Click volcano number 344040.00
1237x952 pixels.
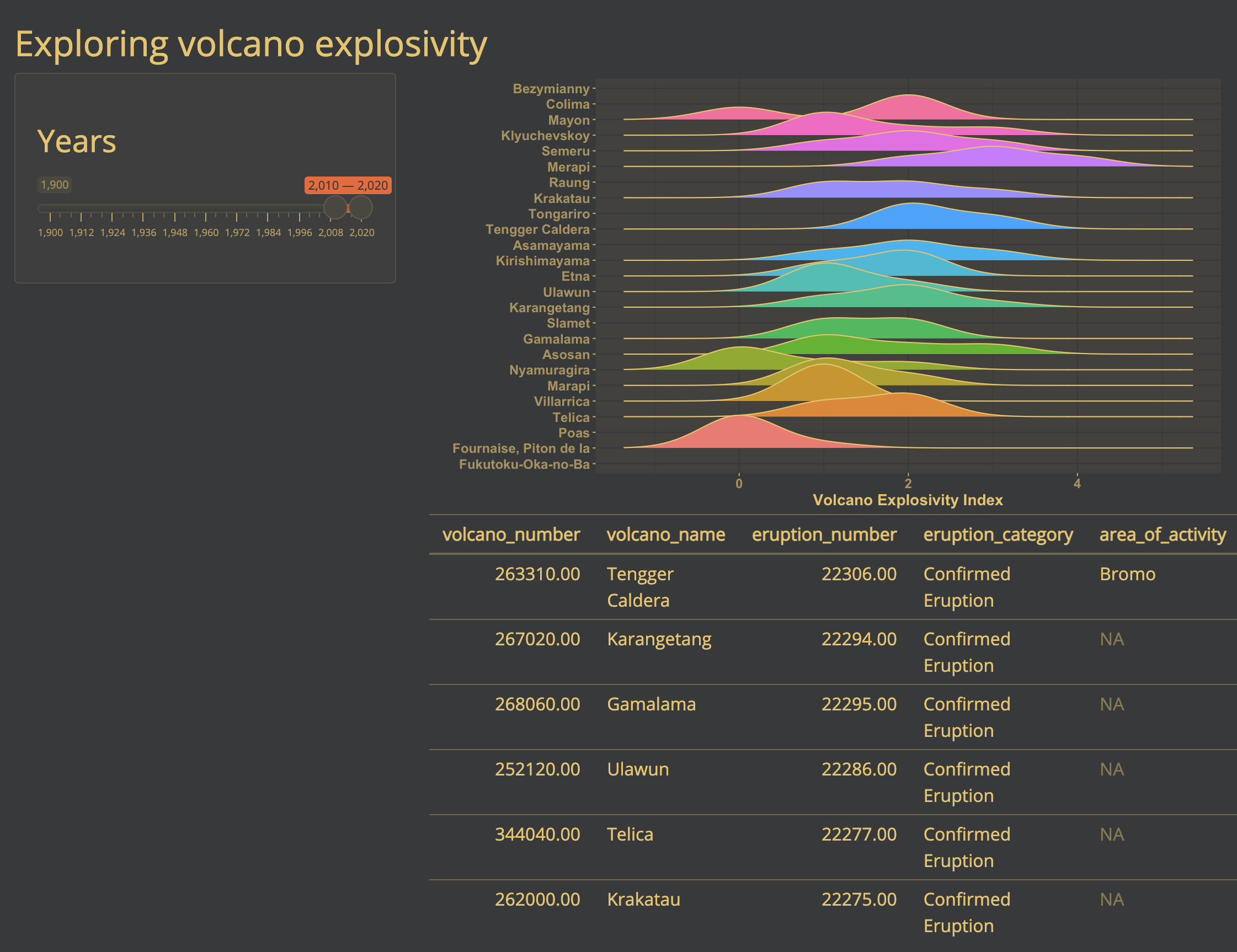pos(537,834)
